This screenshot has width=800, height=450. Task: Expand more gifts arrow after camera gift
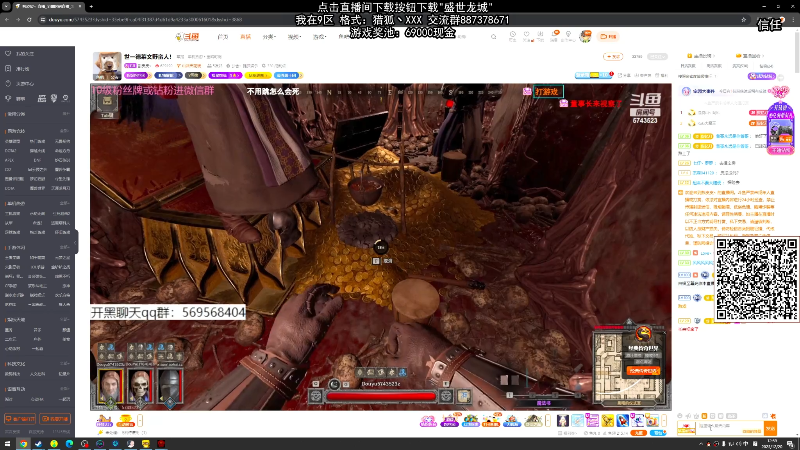[x=664, y=420]
